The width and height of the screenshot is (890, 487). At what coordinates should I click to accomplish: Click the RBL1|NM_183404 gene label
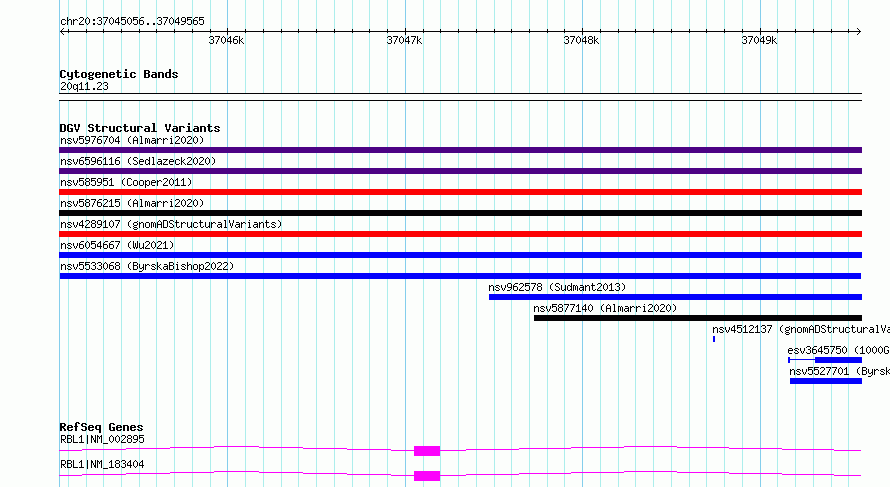(102, 464)
